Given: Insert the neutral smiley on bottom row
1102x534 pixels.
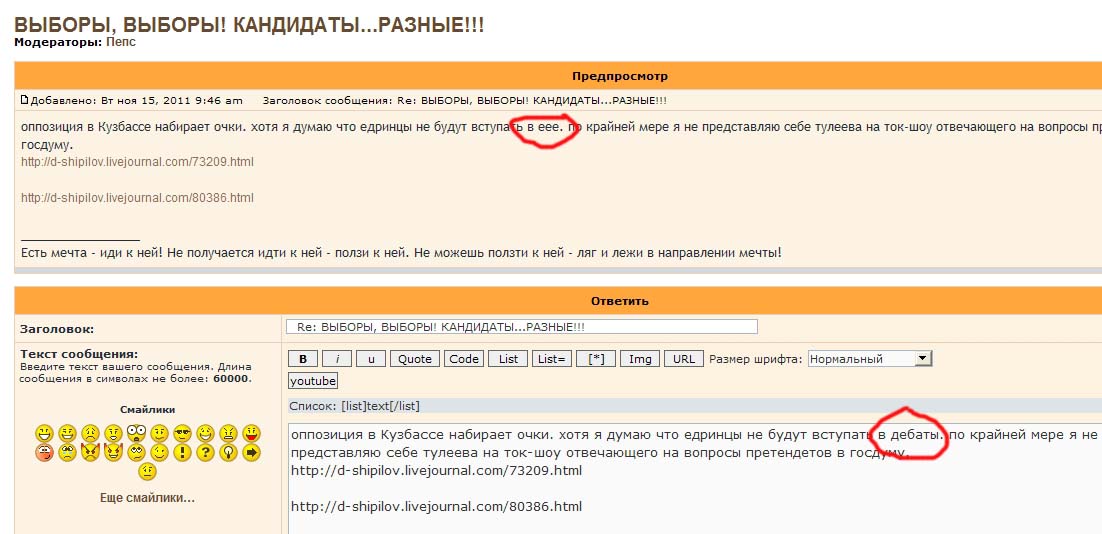Looking at the screenshot, I should [147, 472].
